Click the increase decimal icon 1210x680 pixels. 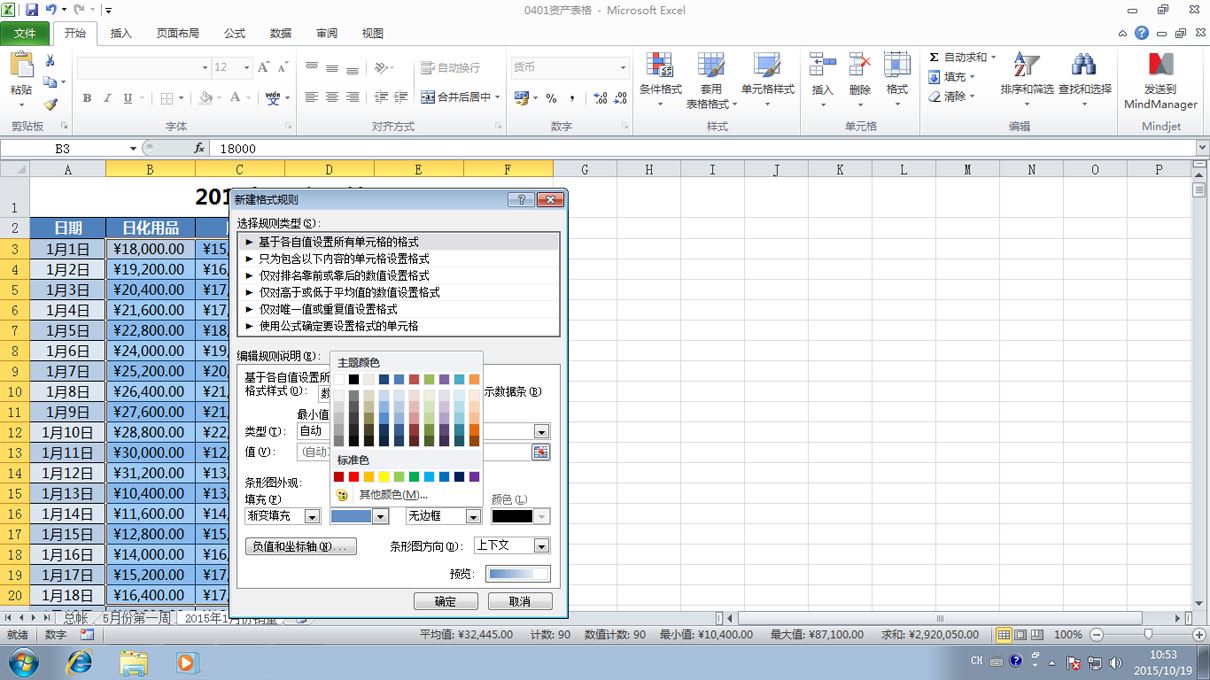coord(600,98)
